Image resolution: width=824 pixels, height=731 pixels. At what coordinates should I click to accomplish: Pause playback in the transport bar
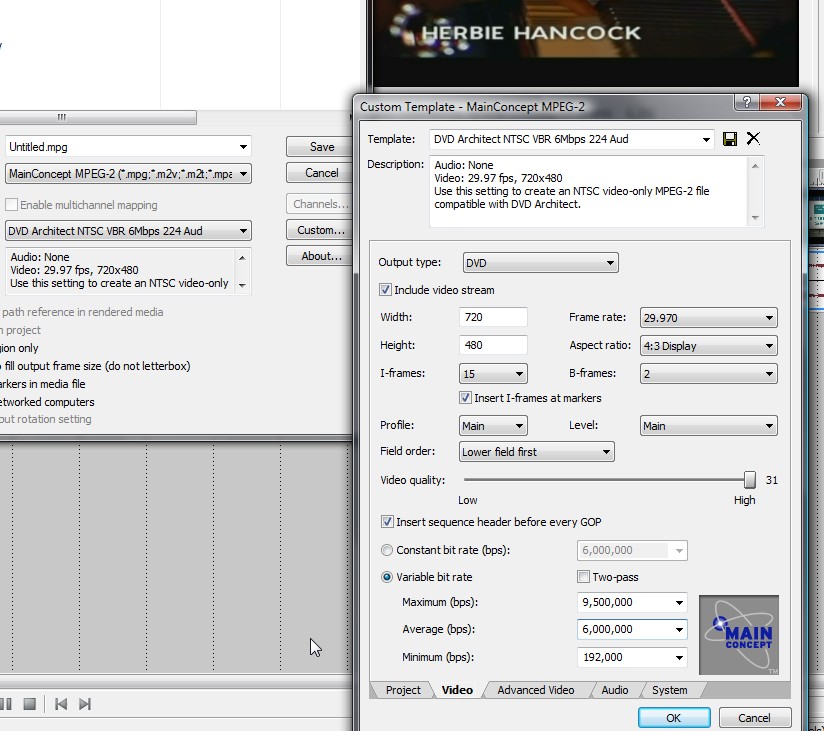click(x=6, y=704)
